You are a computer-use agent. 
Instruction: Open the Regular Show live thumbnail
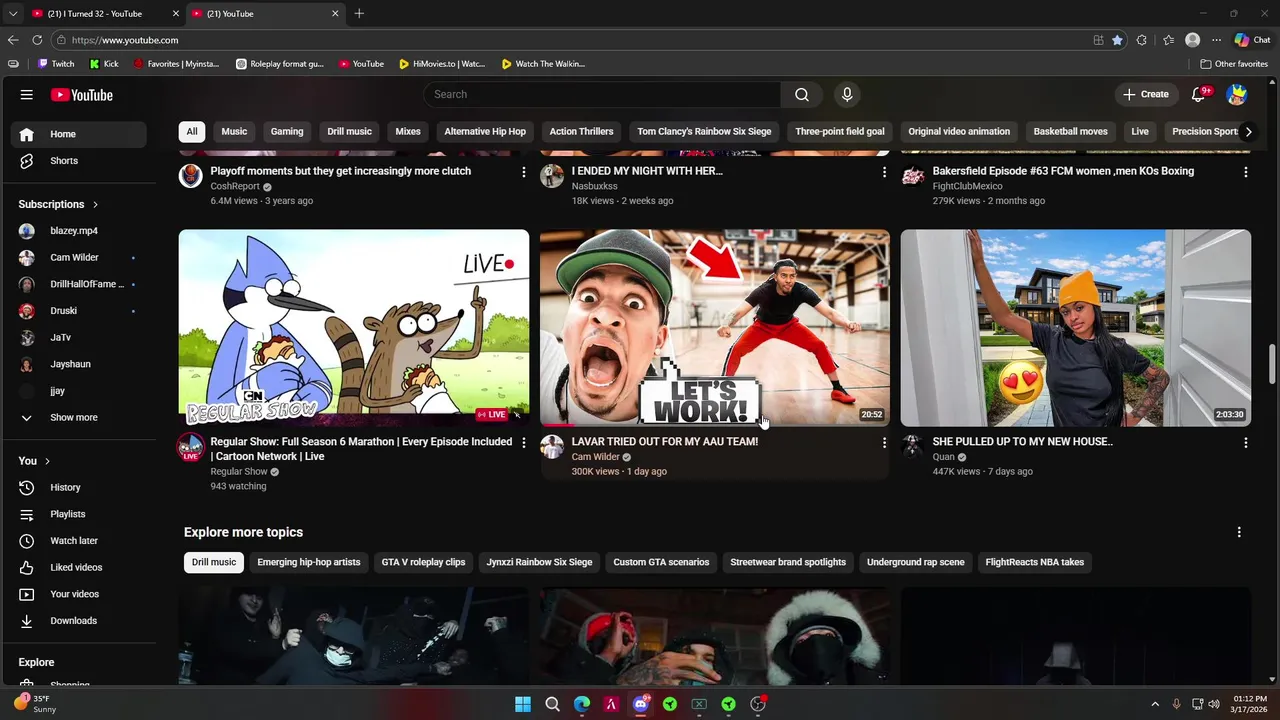[x=354, y=328]
